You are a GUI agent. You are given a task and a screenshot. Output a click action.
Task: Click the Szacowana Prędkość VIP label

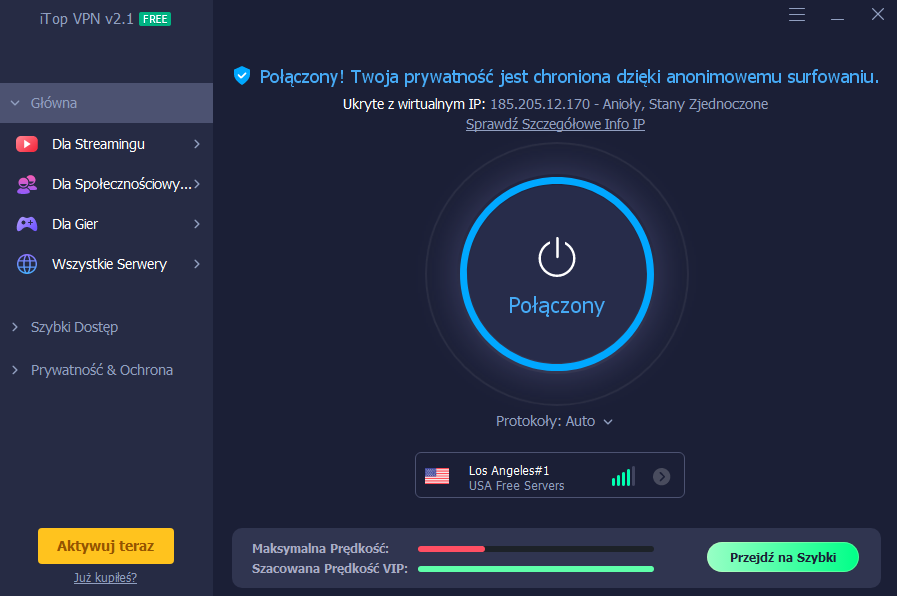tap(330, 569)
